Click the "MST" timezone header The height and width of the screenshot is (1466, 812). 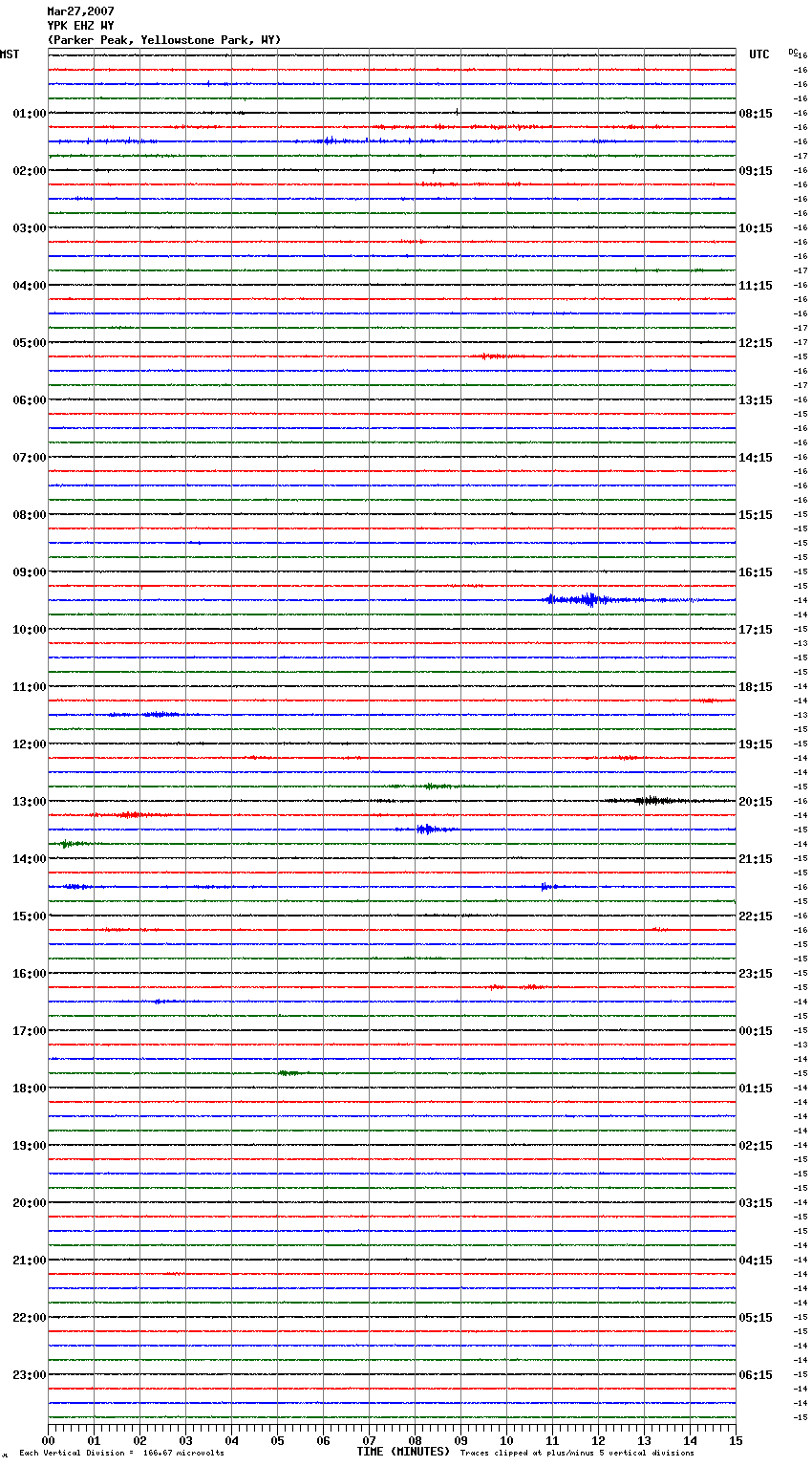(x=10, y=54)
